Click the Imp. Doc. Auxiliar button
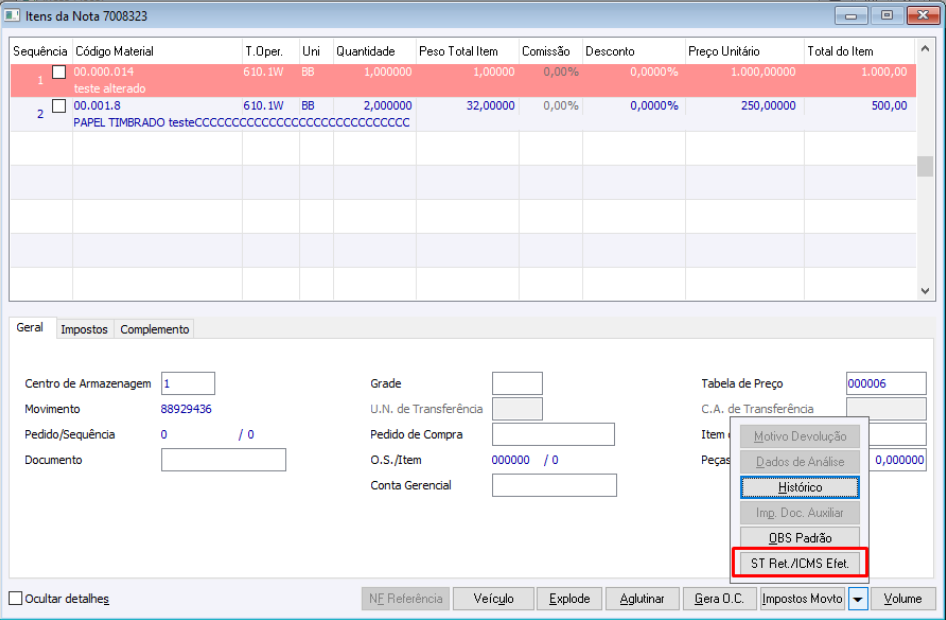This screenshot has width=946, height=620. (x=799, y=513)
